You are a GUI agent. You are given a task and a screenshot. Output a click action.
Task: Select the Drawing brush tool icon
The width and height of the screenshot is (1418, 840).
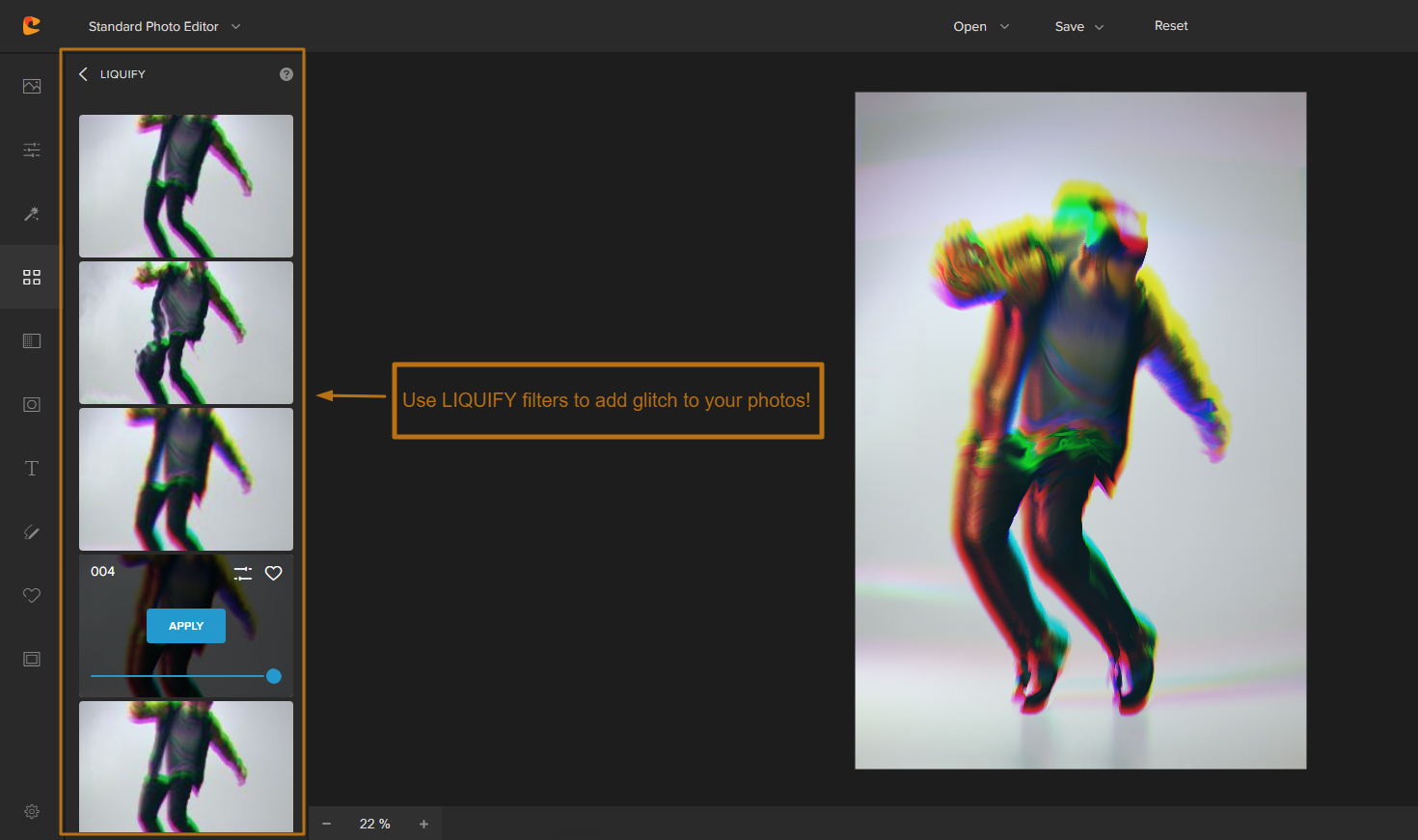click(x=32, y=532)
